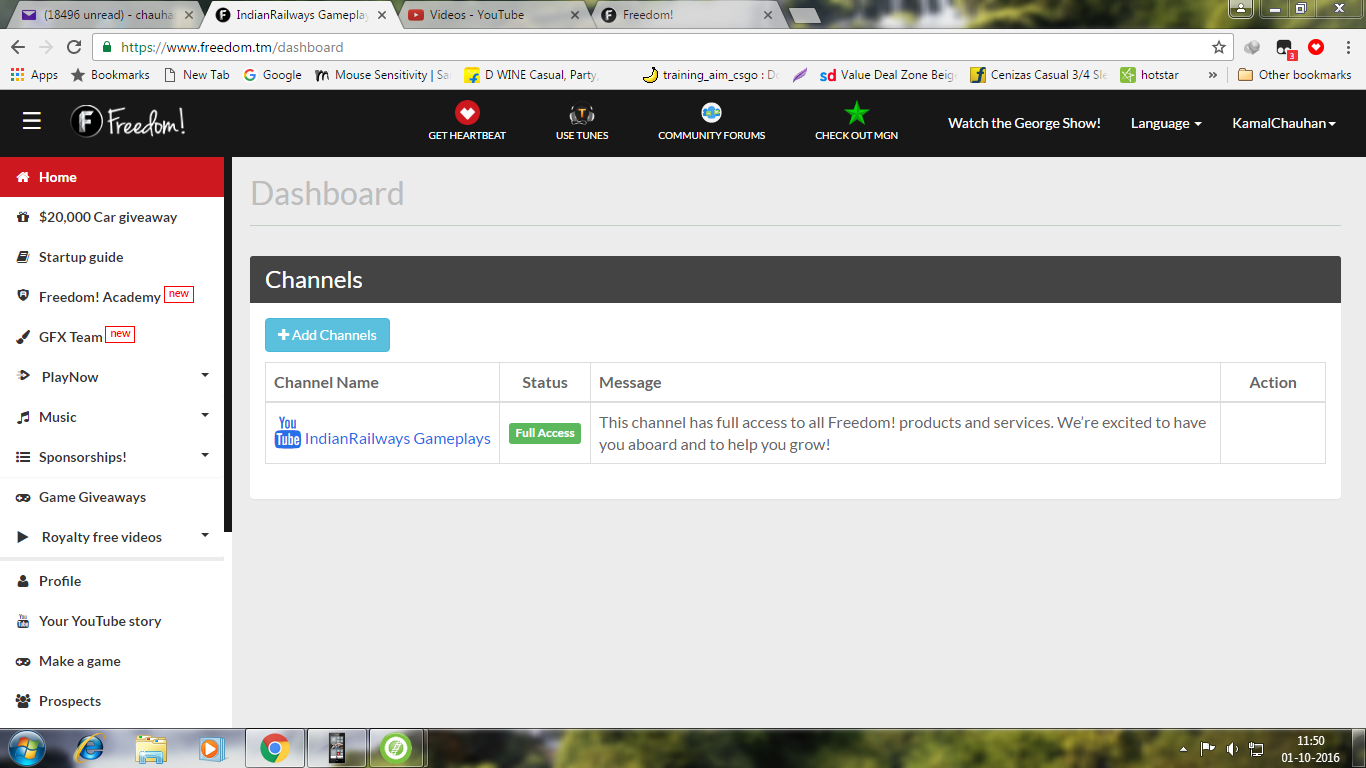Image resolution: width=1366 pixels, height=768 pixels.
Task: Expand the Sponsorships! submenu arrow
Action: [205, 455]
